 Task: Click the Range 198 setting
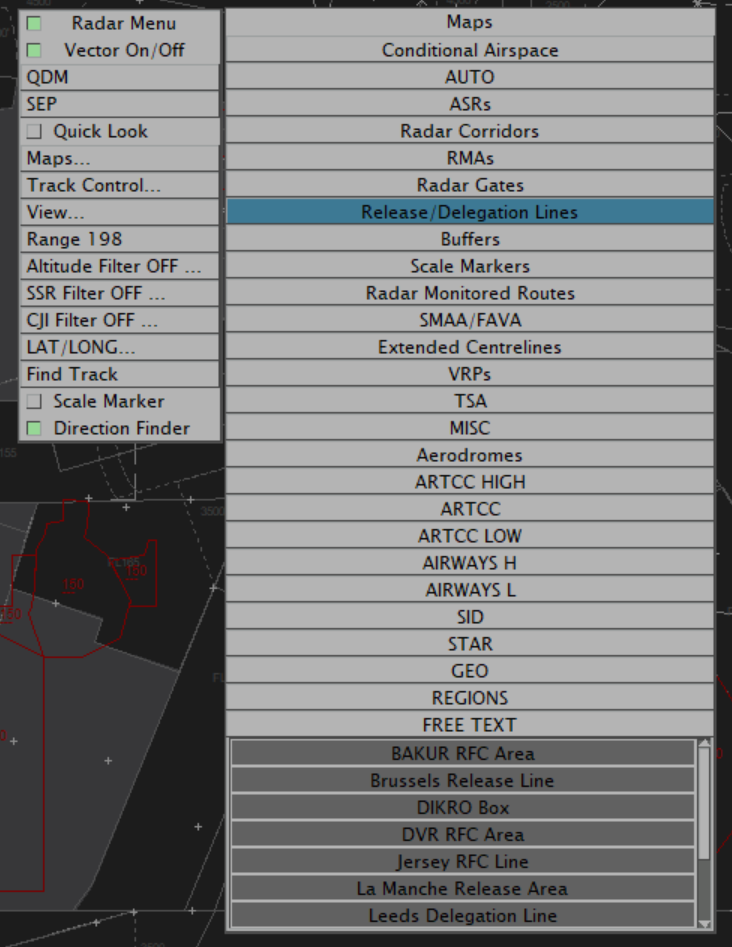click(119, 239)
